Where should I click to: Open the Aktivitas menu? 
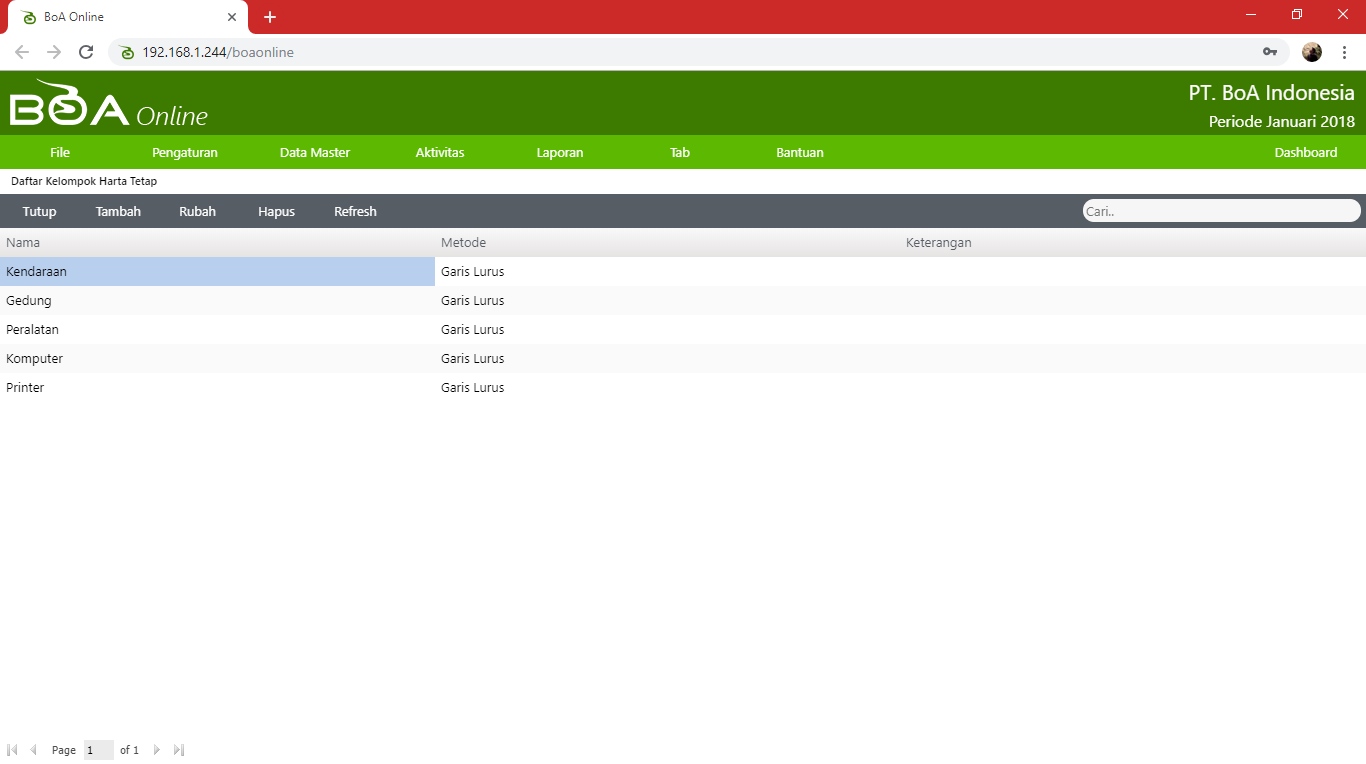coord(440,153)
